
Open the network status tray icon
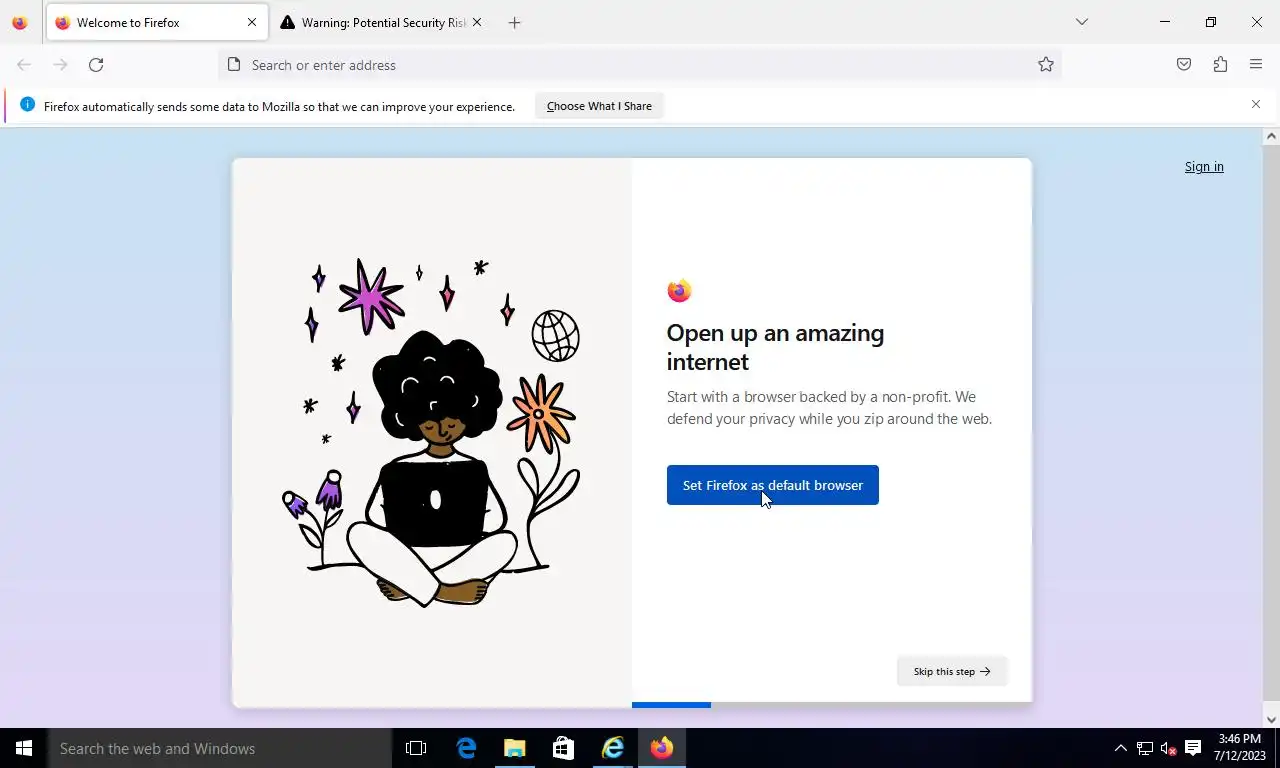pyautogui.click(x=1145, y=748)
